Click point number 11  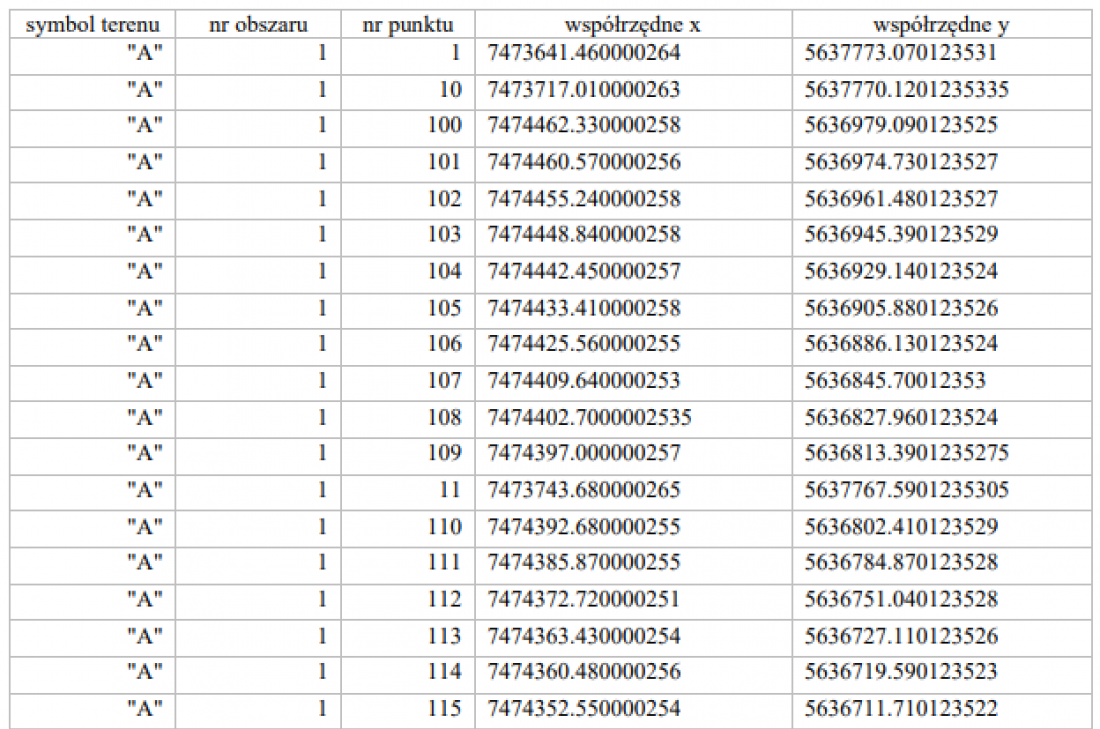pos(450,490)
